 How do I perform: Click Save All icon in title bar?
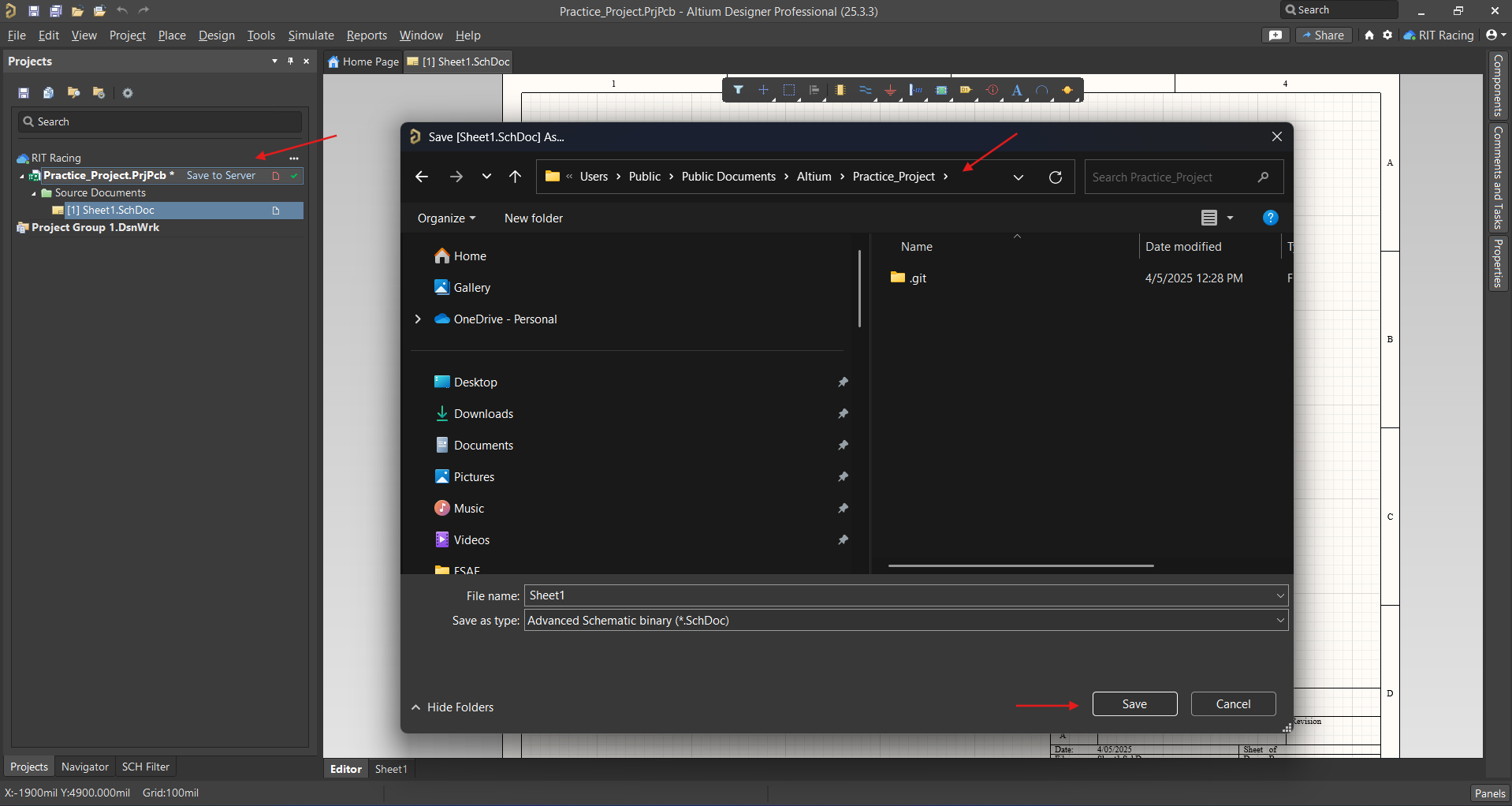55,11
